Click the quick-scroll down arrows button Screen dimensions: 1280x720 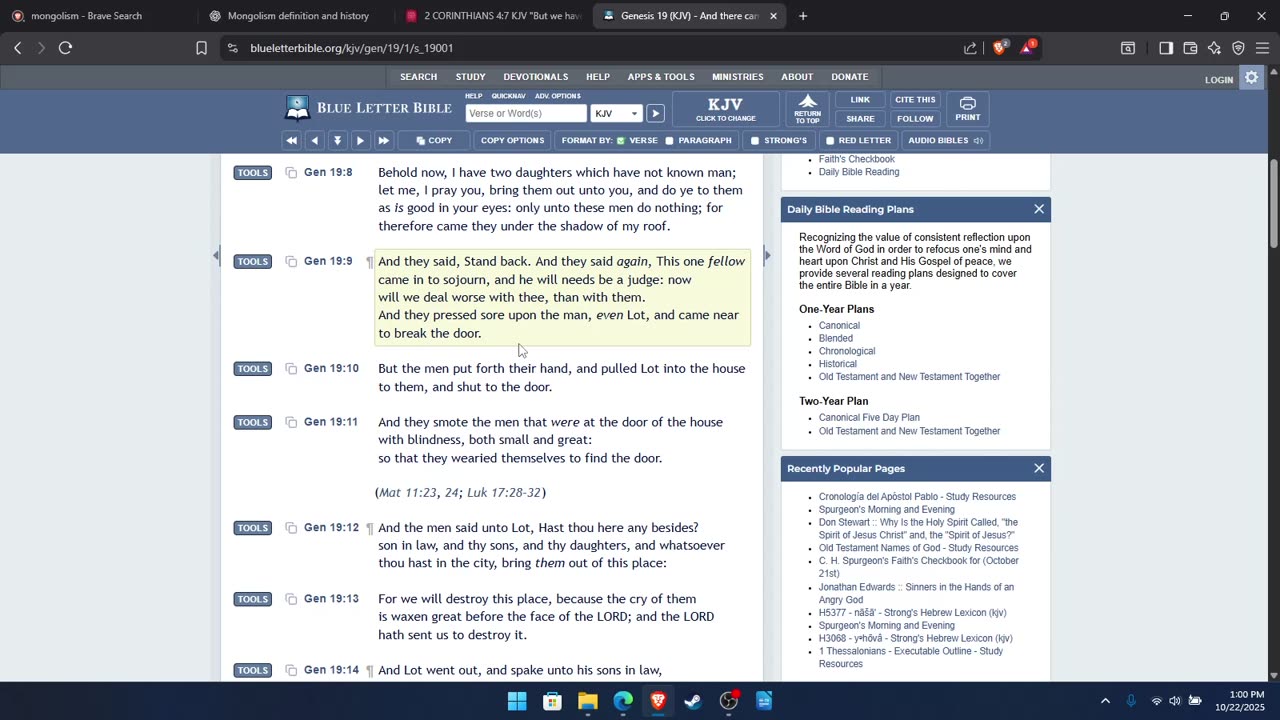coord(337,141)
